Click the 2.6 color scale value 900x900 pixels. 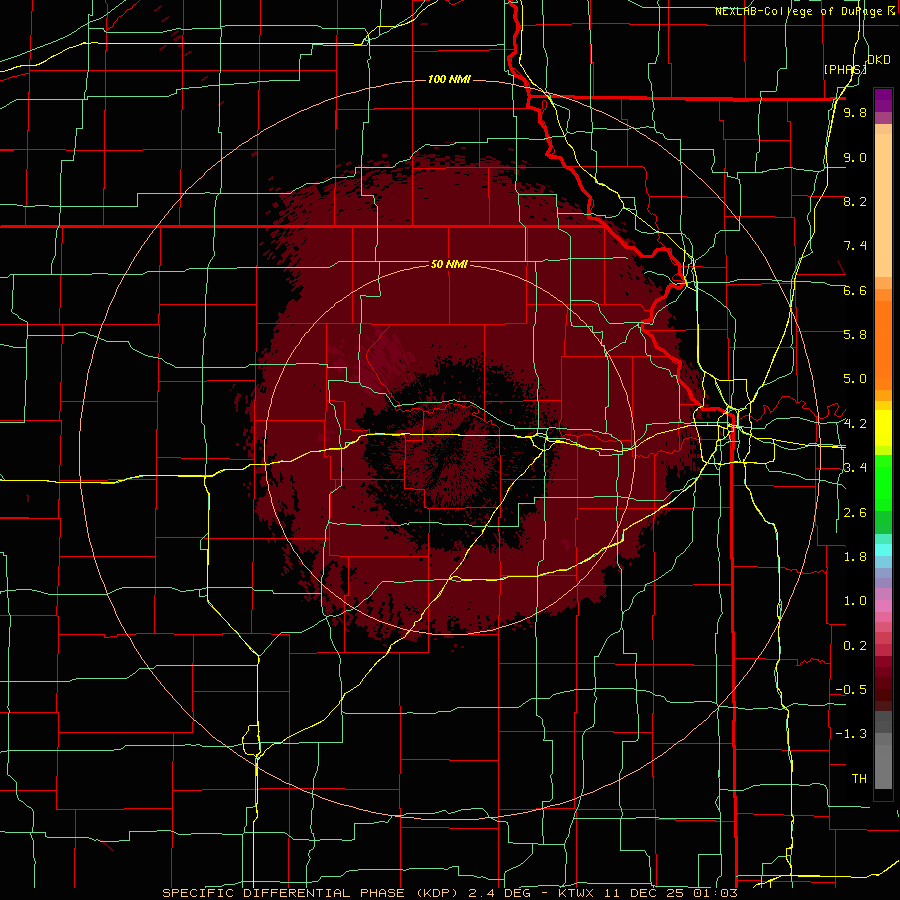[855, 513]
